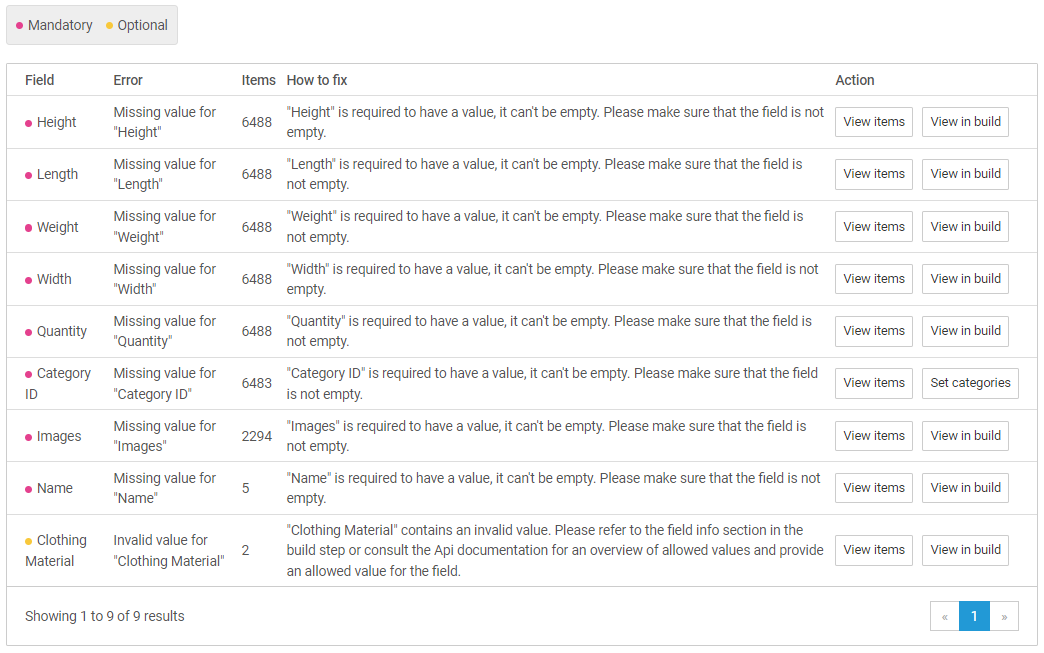View items with missing Name
The width and height of the screenshot is (1044, 653).
[x=873, y=488]
